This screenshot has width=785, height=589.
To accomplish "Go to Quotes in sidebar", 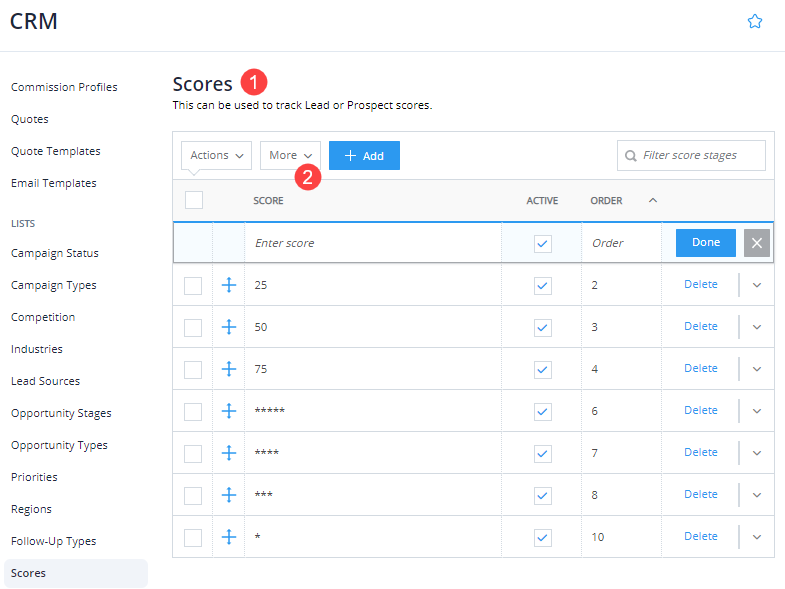I will 30,119.
